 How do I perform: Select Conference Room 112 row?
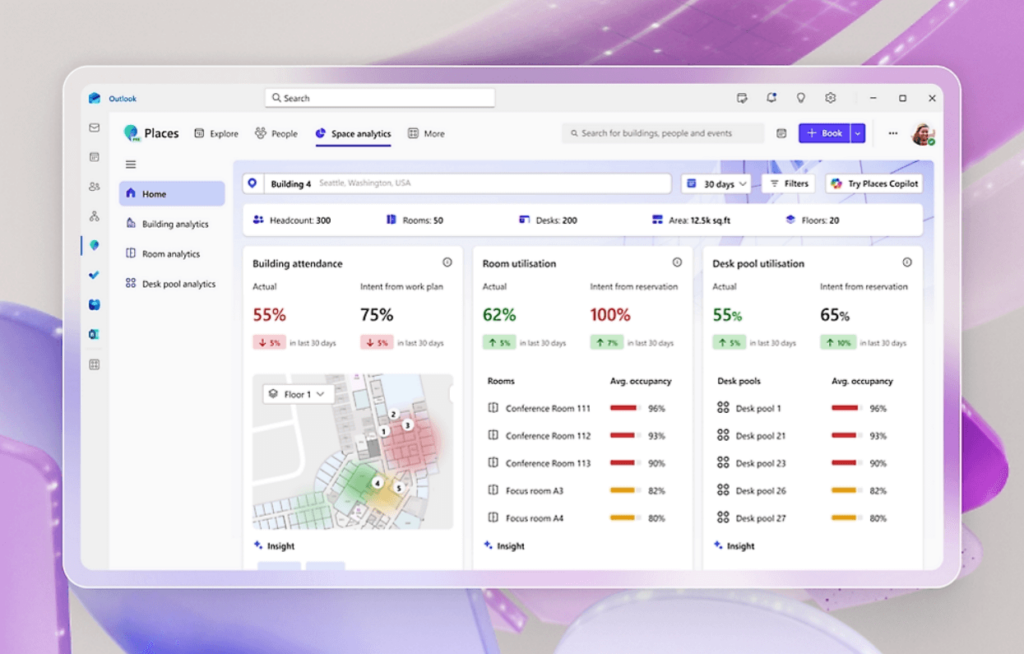[x=580, y=436]
